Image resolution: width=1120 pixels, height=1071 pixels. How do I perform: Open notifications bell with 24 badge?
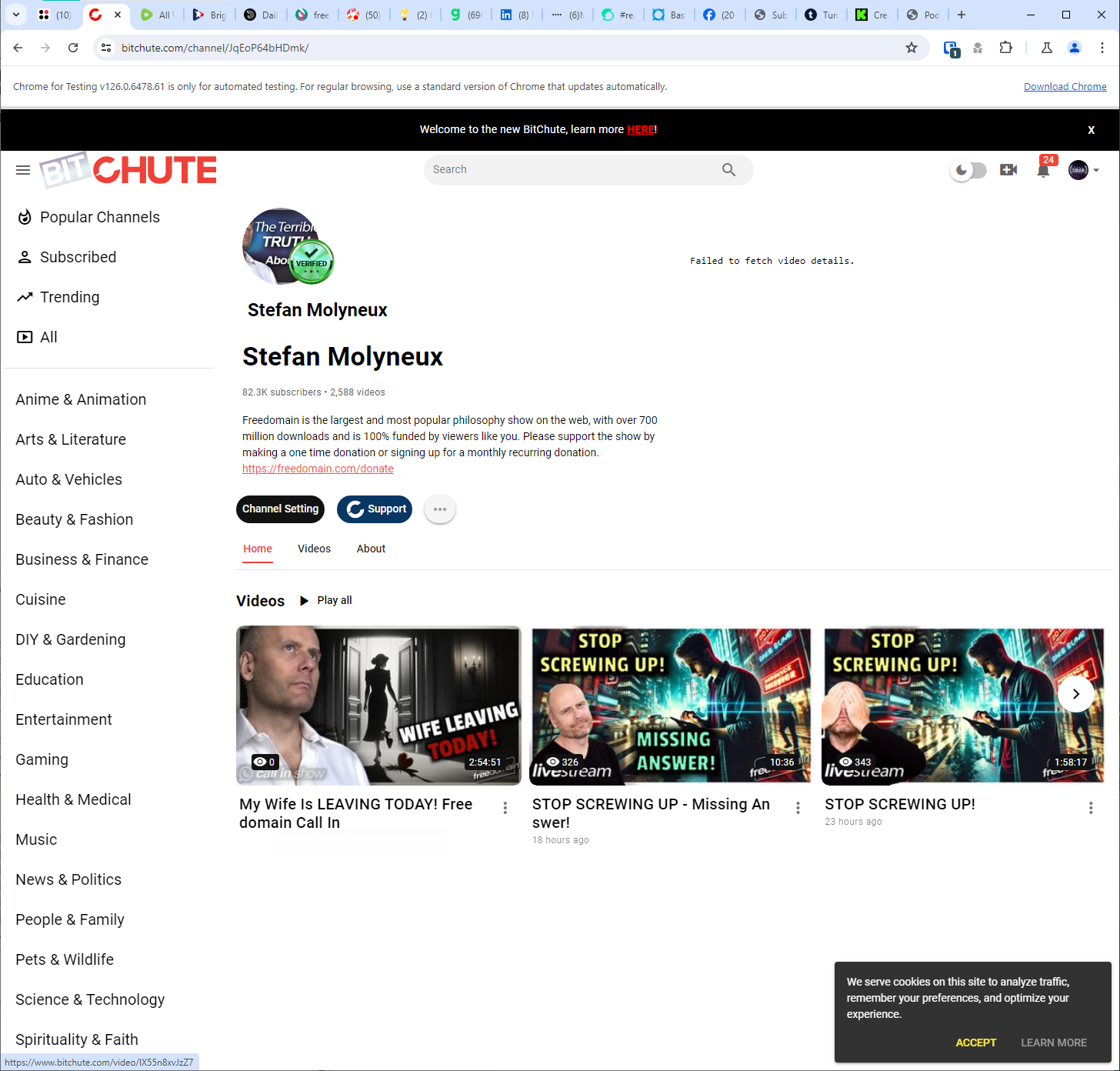pyautogui.click(x=1044, y=169)
